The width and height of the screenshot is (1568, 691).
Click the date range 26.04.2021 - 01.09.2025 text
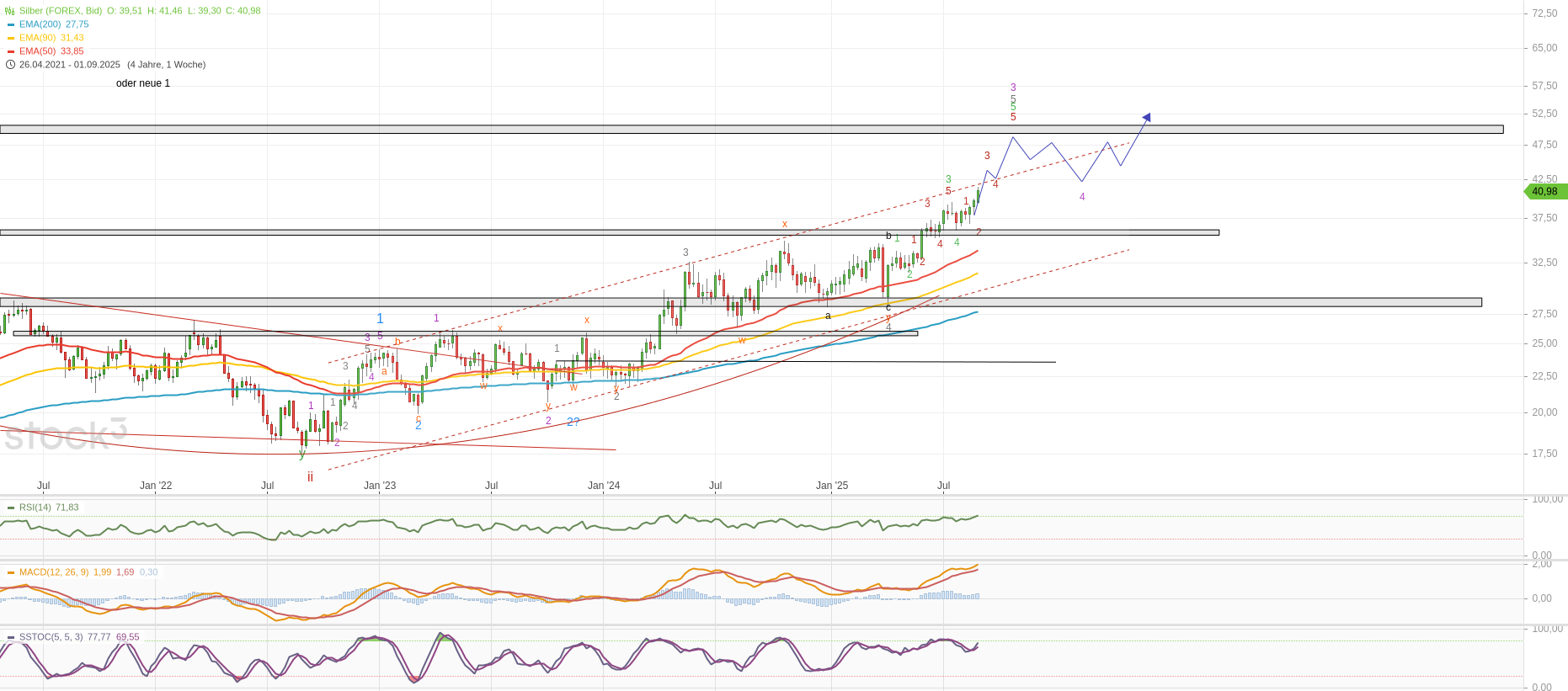70,65
